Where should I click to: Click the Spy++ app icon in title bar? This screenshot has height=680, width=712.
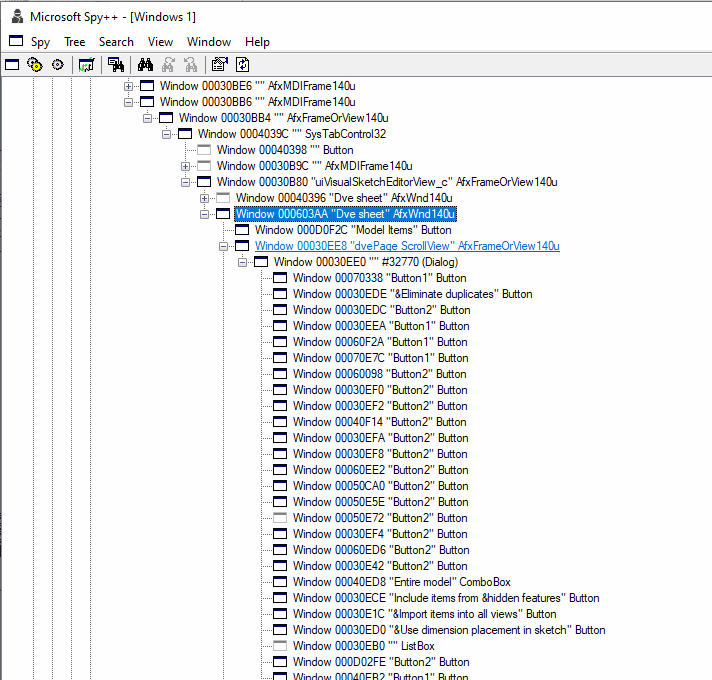tap(17, 16)
